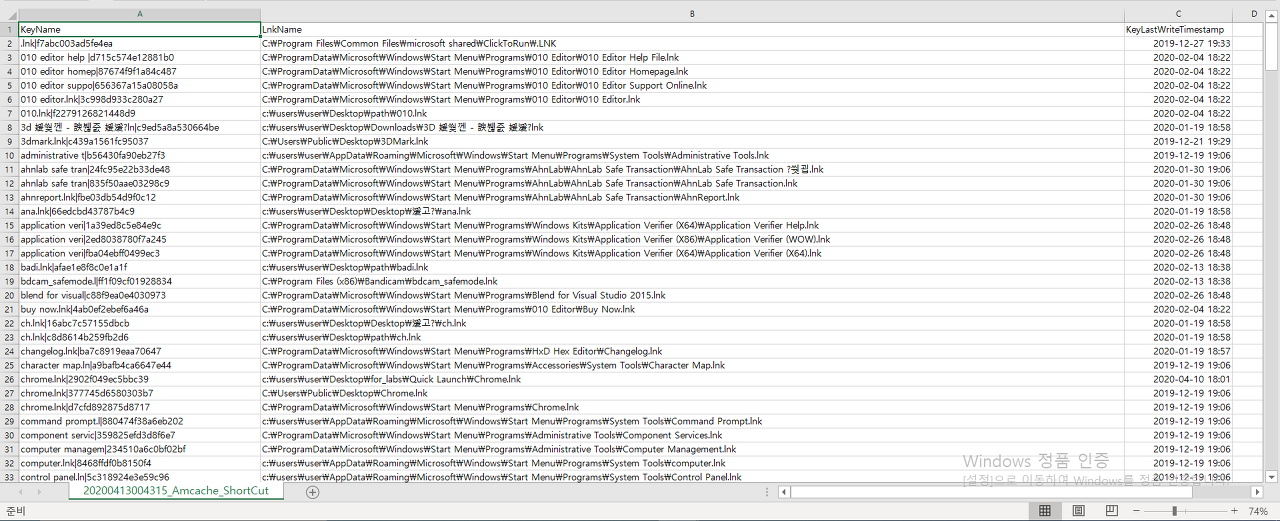Select cell with ClickToRun.LNK path

(x=692, y=44)
